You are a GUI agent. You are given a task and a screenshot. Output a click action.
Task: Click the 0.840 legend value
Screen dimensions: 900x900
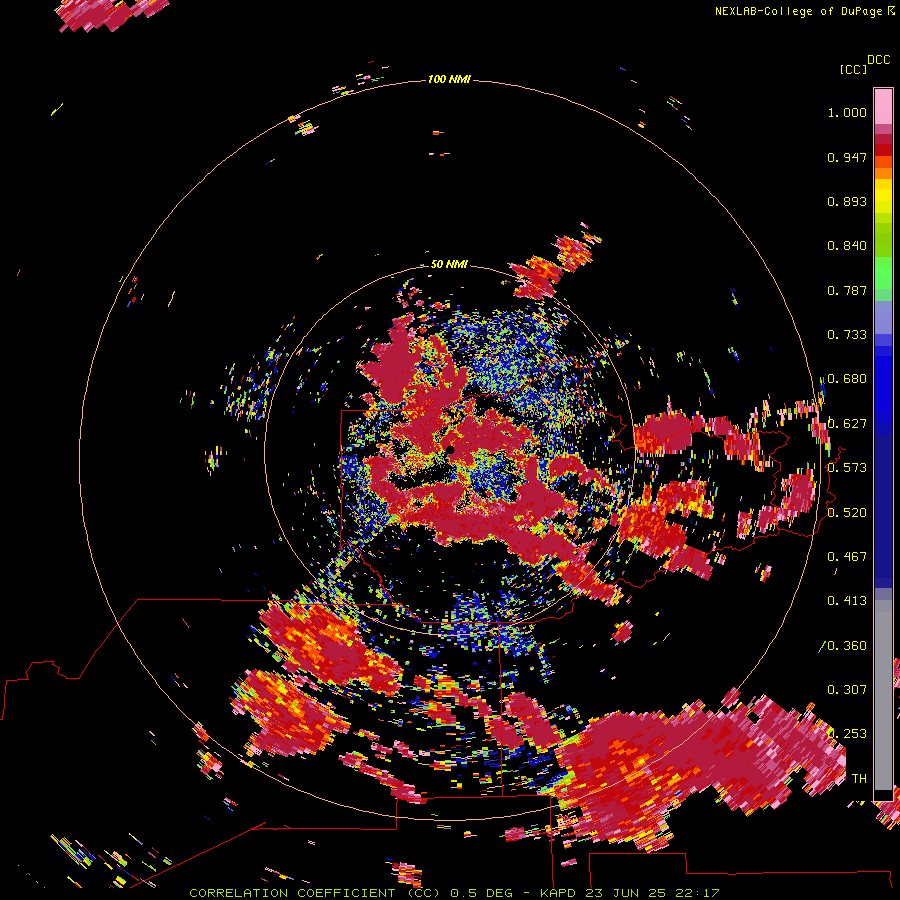(847, 246)
